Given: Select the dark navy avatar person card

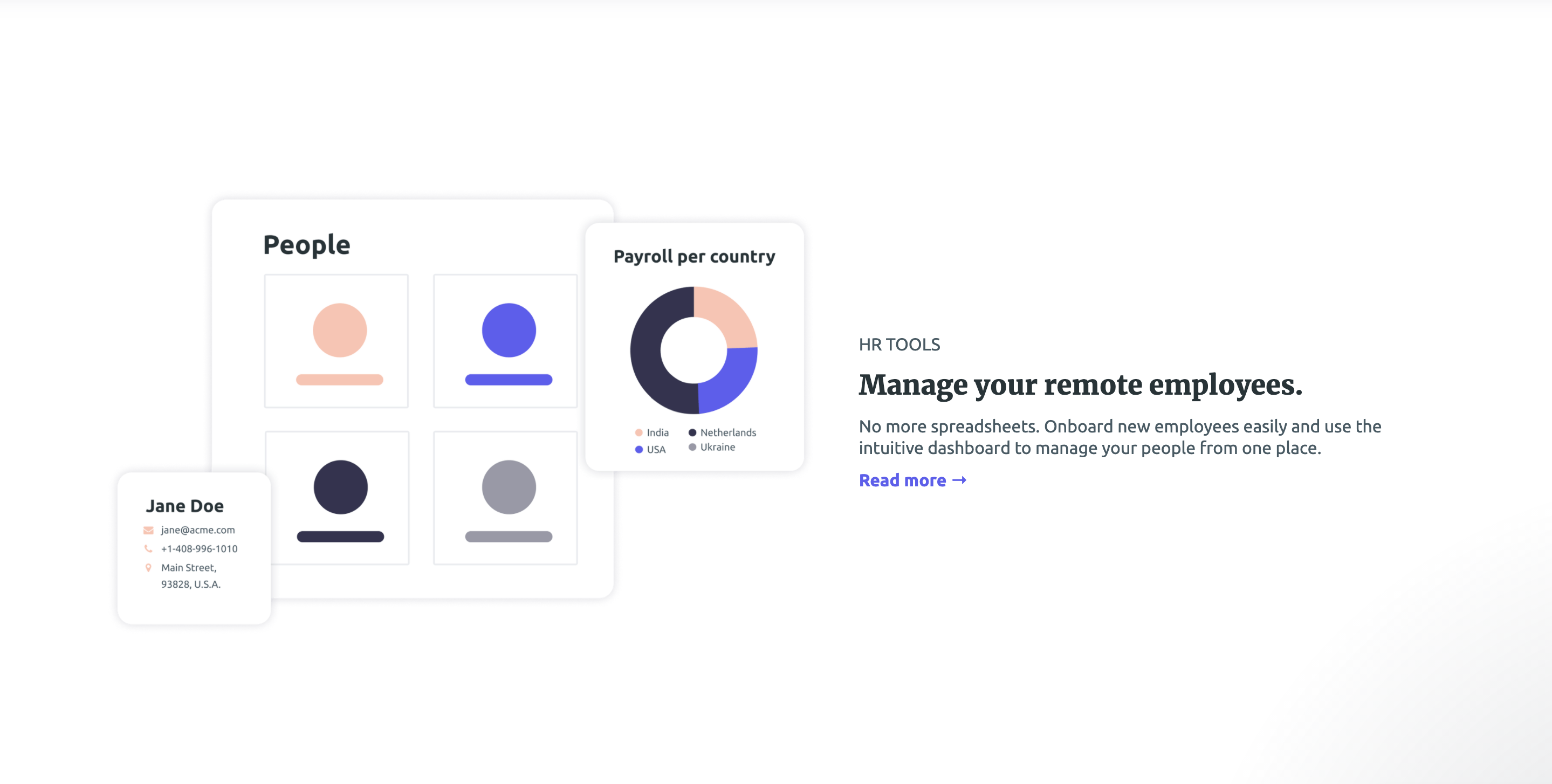Looking at the screenshot, I should pyautogui.click(x=338, y=498).
